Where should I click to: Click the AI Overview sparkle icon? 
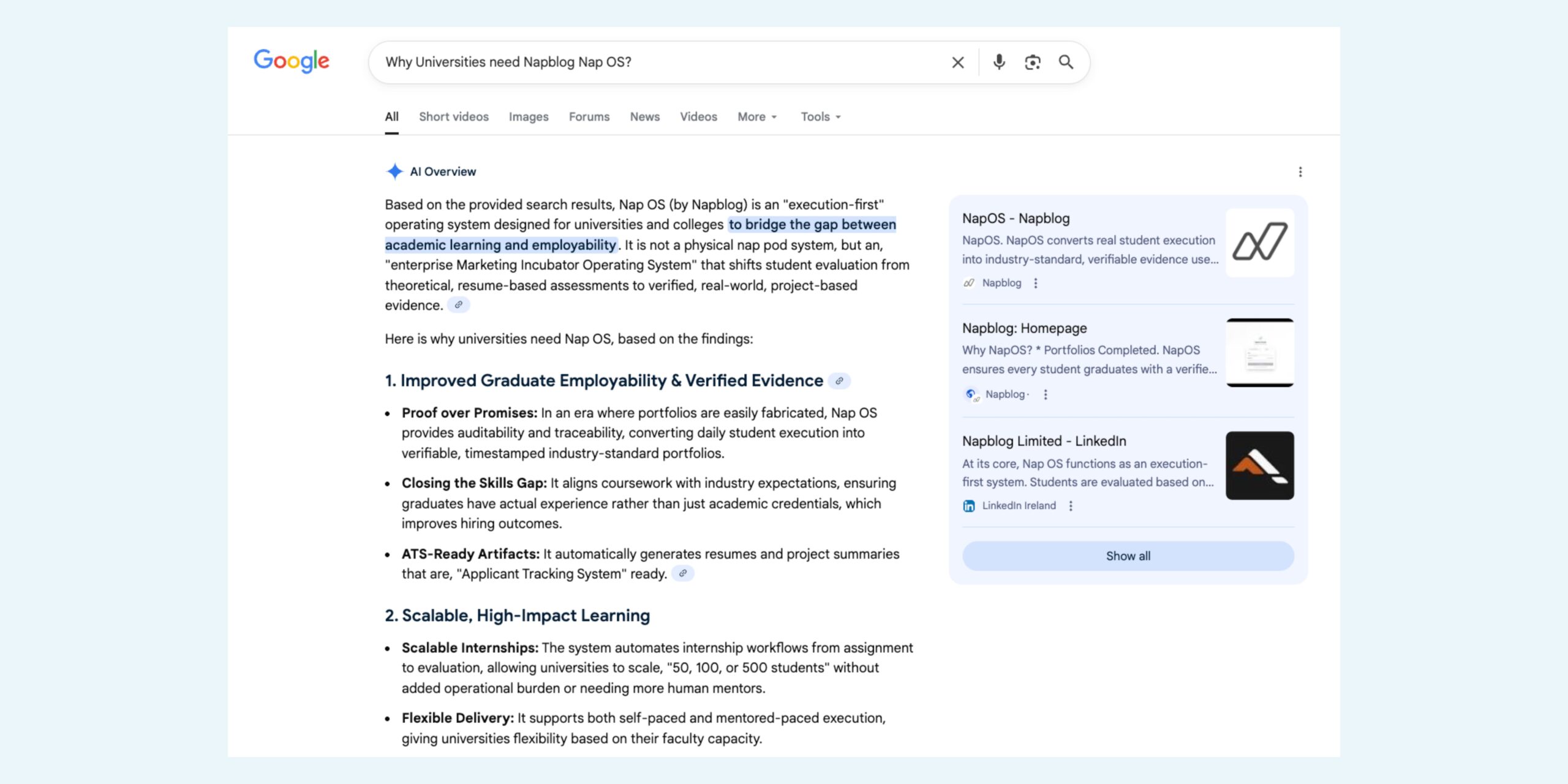tap(396, 171)
